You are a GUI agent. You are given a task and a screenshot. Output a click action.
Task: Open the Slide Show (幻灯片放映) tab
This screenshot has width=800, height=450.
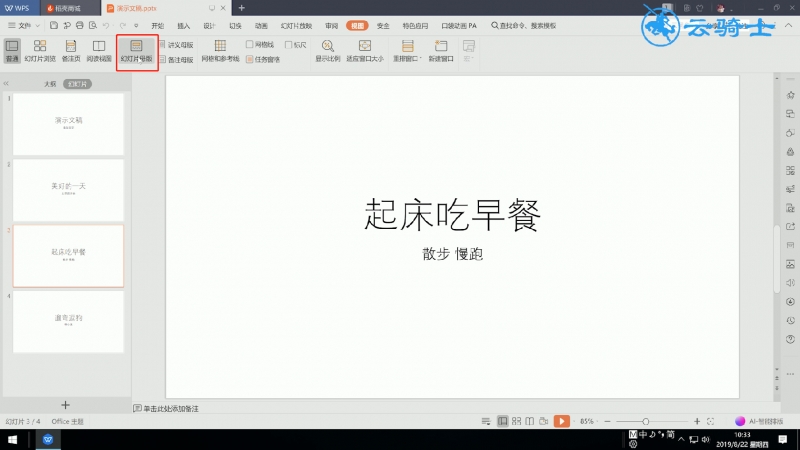point(296,26)
